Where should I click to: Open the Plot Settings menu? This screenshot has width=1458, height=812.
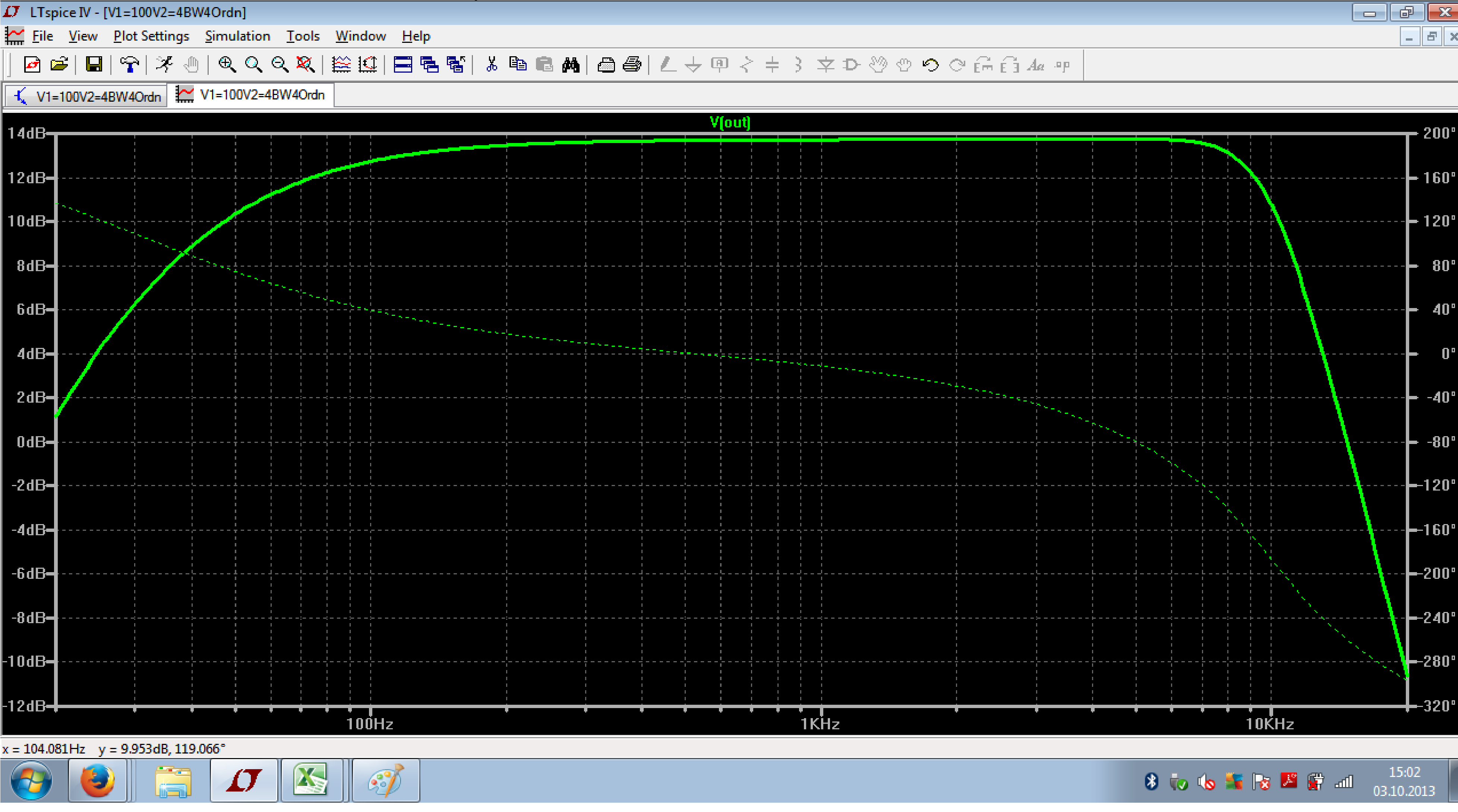[x=151, y=36]
